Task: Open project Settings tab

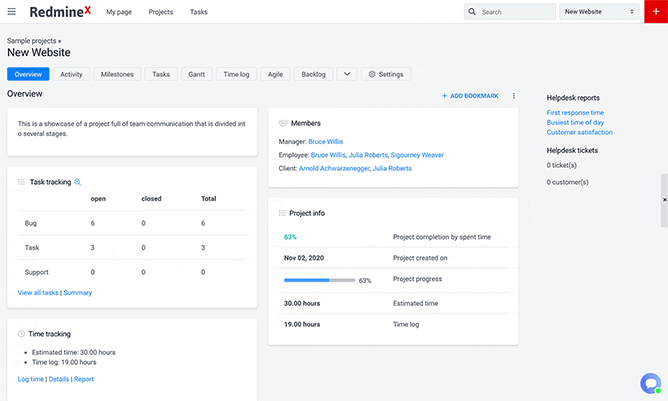Action: pos(386,74)
